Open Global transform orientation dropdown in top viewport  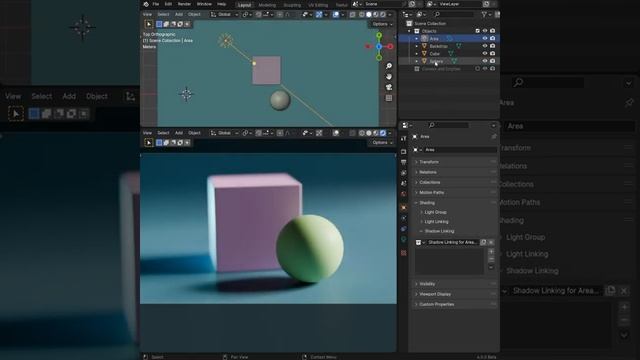pyautogui.click(x=224, y=14)
